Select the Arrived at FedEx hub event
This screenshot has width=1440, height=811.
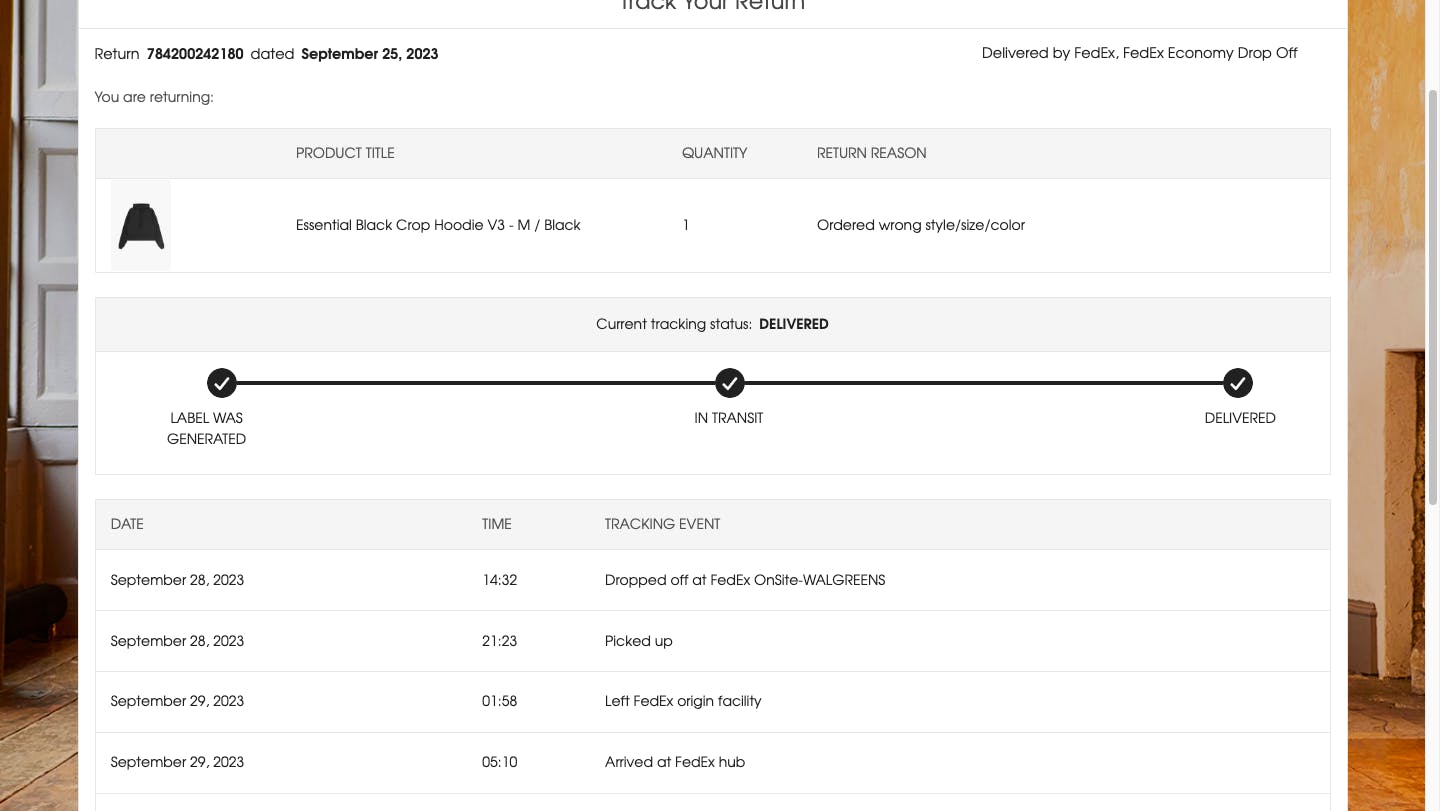[x=675, y=762]
